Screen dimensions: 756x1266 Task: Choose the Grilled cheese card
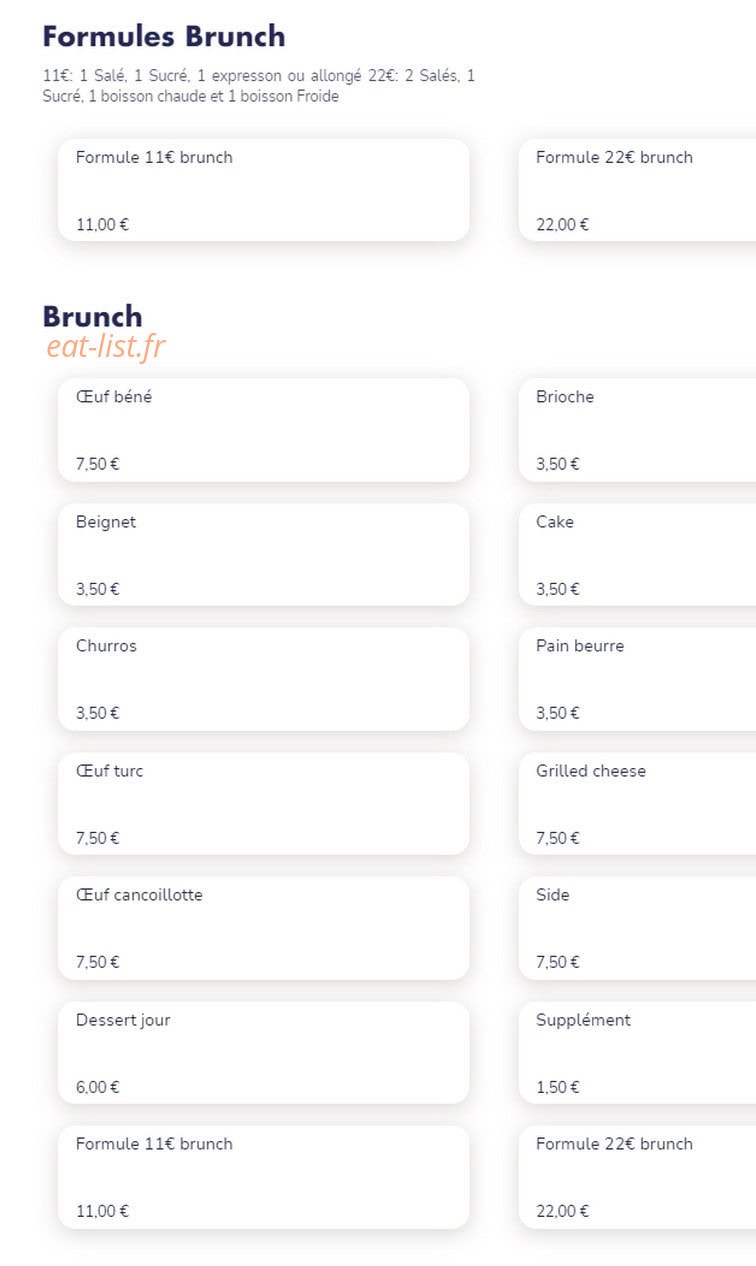click(637, 804)
